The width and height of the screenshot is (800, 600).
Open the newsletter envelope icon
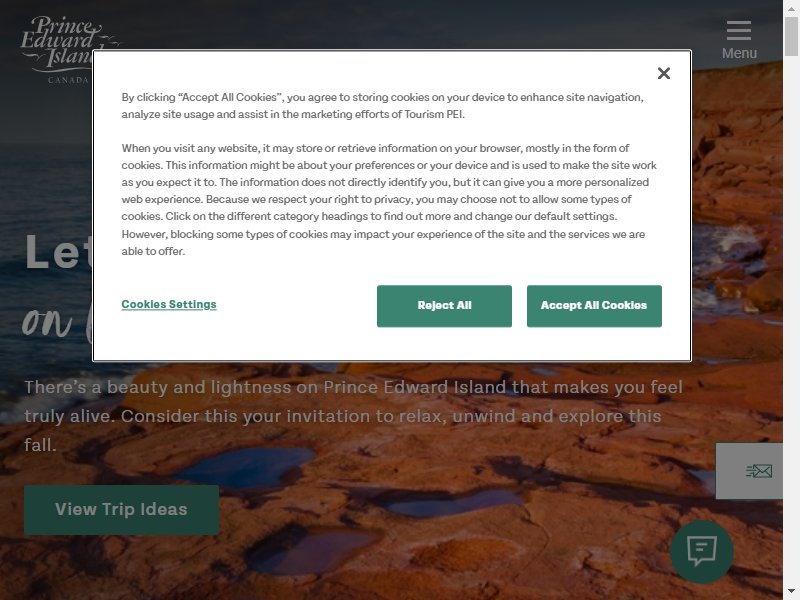758,470
